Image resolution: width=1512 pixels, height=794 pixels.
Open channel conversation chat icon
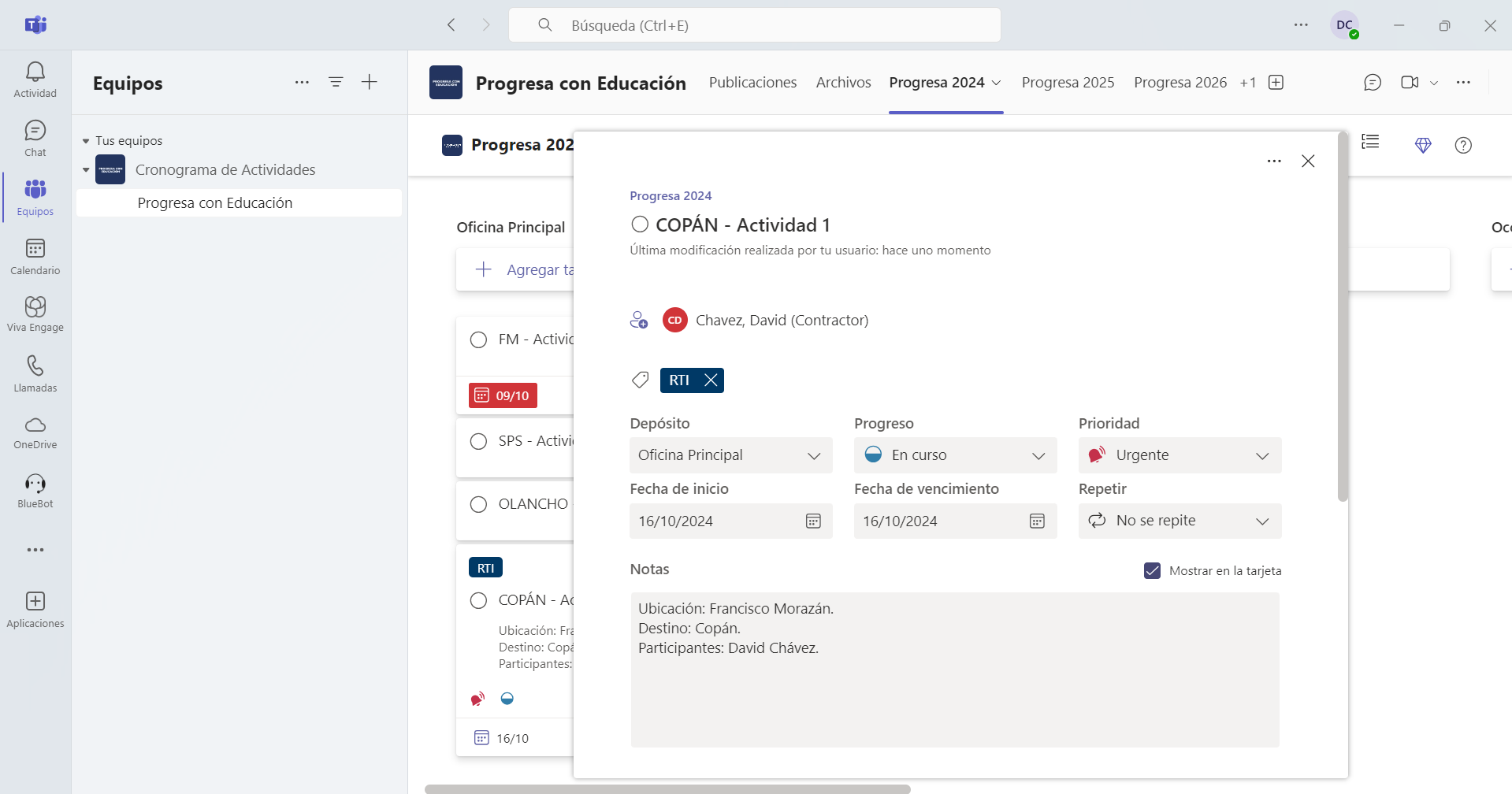point(1373,83)
